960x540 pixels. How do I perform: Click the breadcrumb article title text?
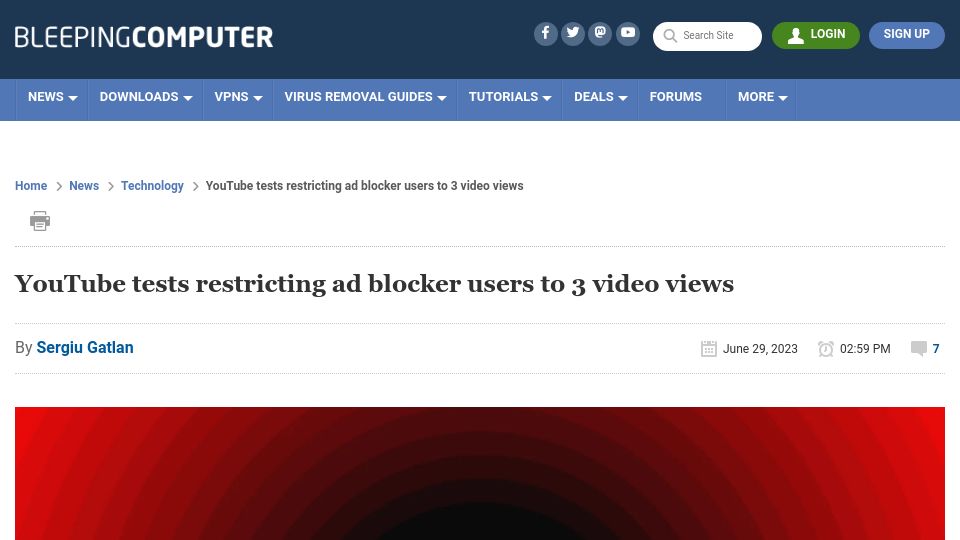coord(364,186)
